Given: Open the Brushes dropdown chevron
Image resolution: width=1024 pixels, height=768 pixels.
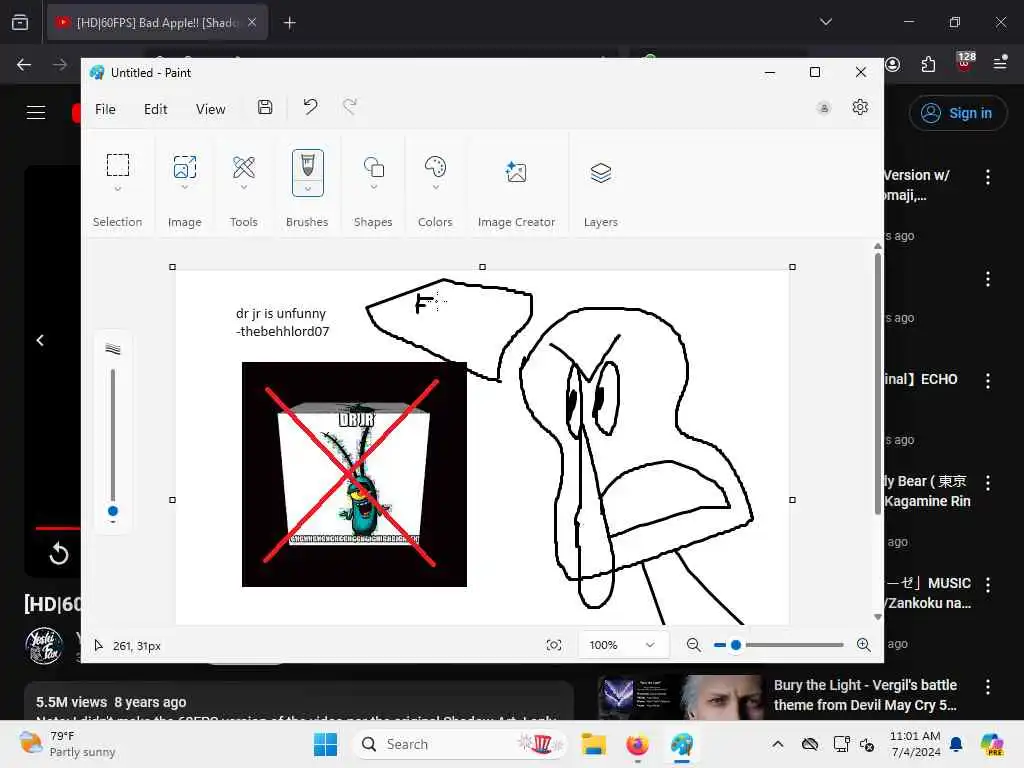Looking at the screenshot, I should pyautogui.click(x=308, y=189).
